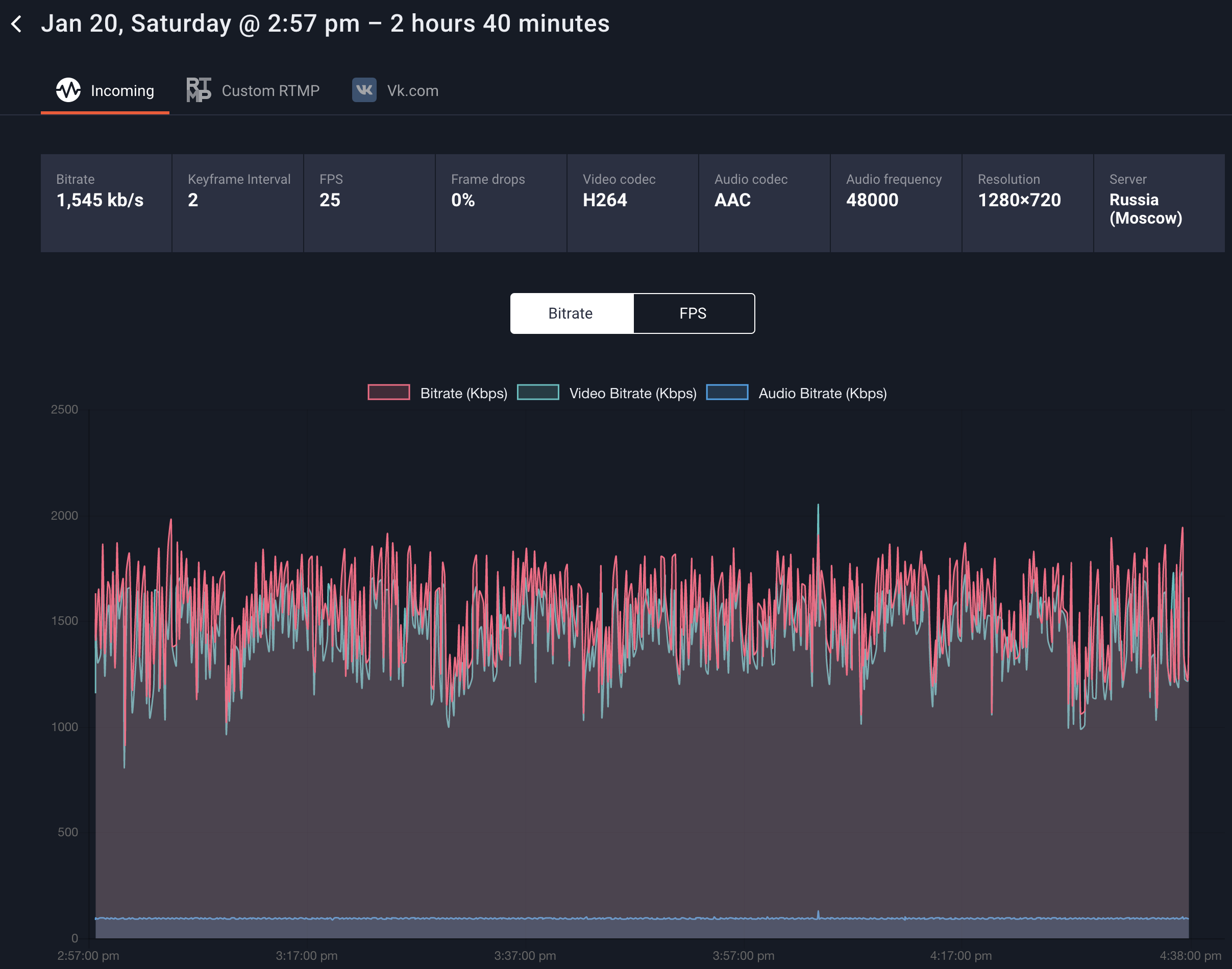The width and height of the screenshot is (1232, 969).
Task: Open the Custom RTMP destination tab
Action: (x=253, y=90)
